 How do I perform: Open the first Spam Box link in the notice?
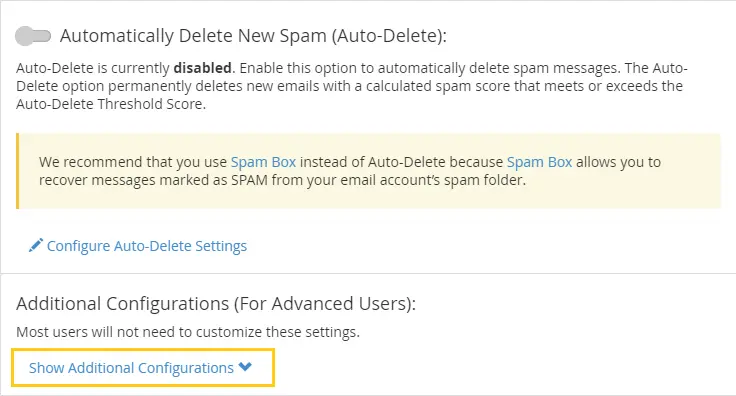tap(263, 162)
